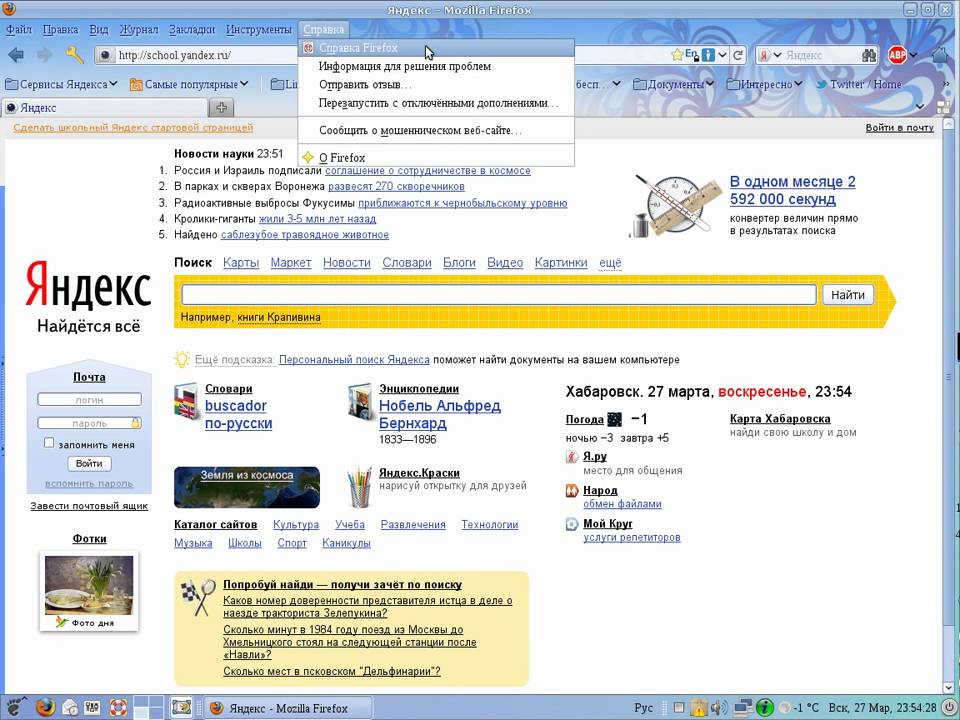Click the volume speaker tray icon
Image resolution: width=960 pixels, height=720 pixels.
[x=719, y=708]
